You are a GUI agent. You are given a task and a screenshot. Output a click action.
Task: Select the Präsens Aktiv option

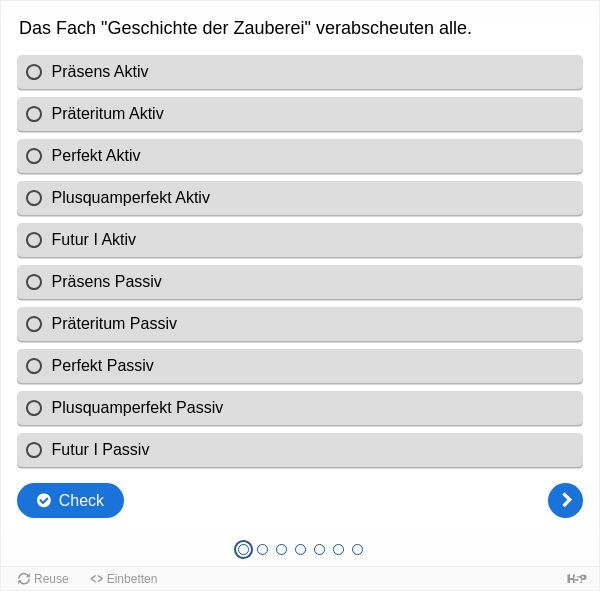tap(300, 72)
